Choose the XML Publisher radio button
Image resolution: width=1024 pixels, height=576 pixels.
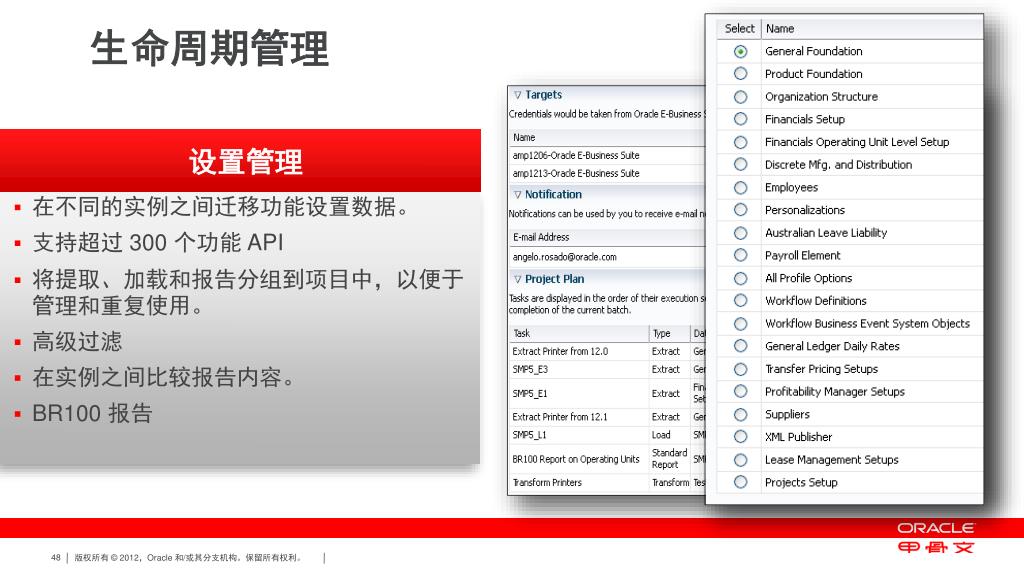point(740,437)
